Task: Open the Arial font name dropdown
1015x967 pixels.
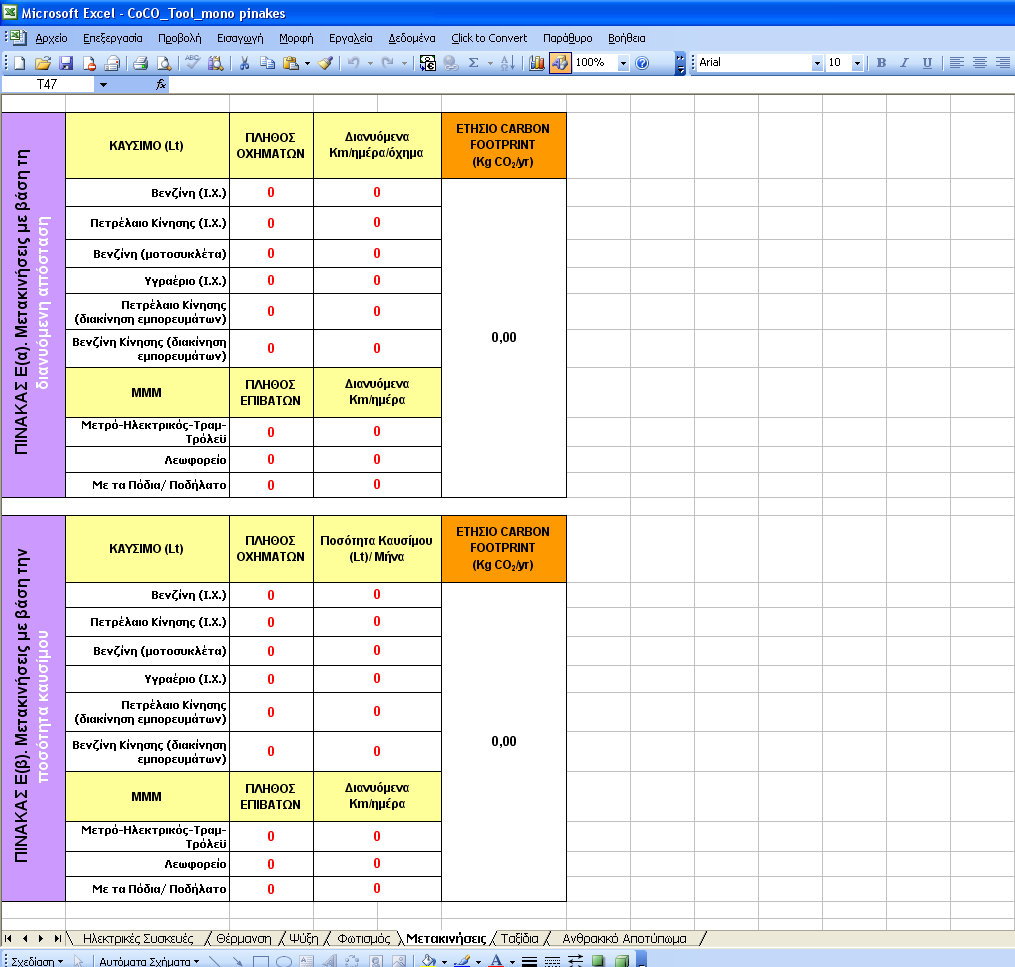Action: (x=817, y=63)
